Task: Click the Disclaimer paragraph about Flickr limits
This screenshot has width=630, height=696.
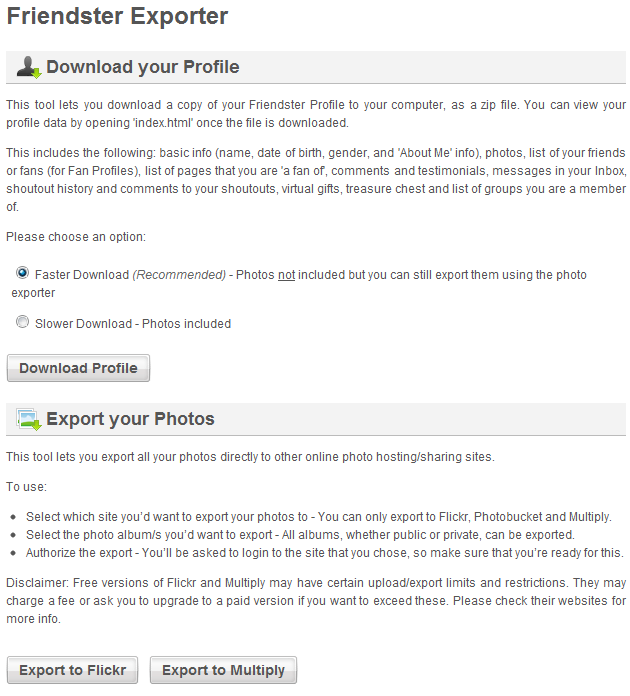Action: coord(315,601)
